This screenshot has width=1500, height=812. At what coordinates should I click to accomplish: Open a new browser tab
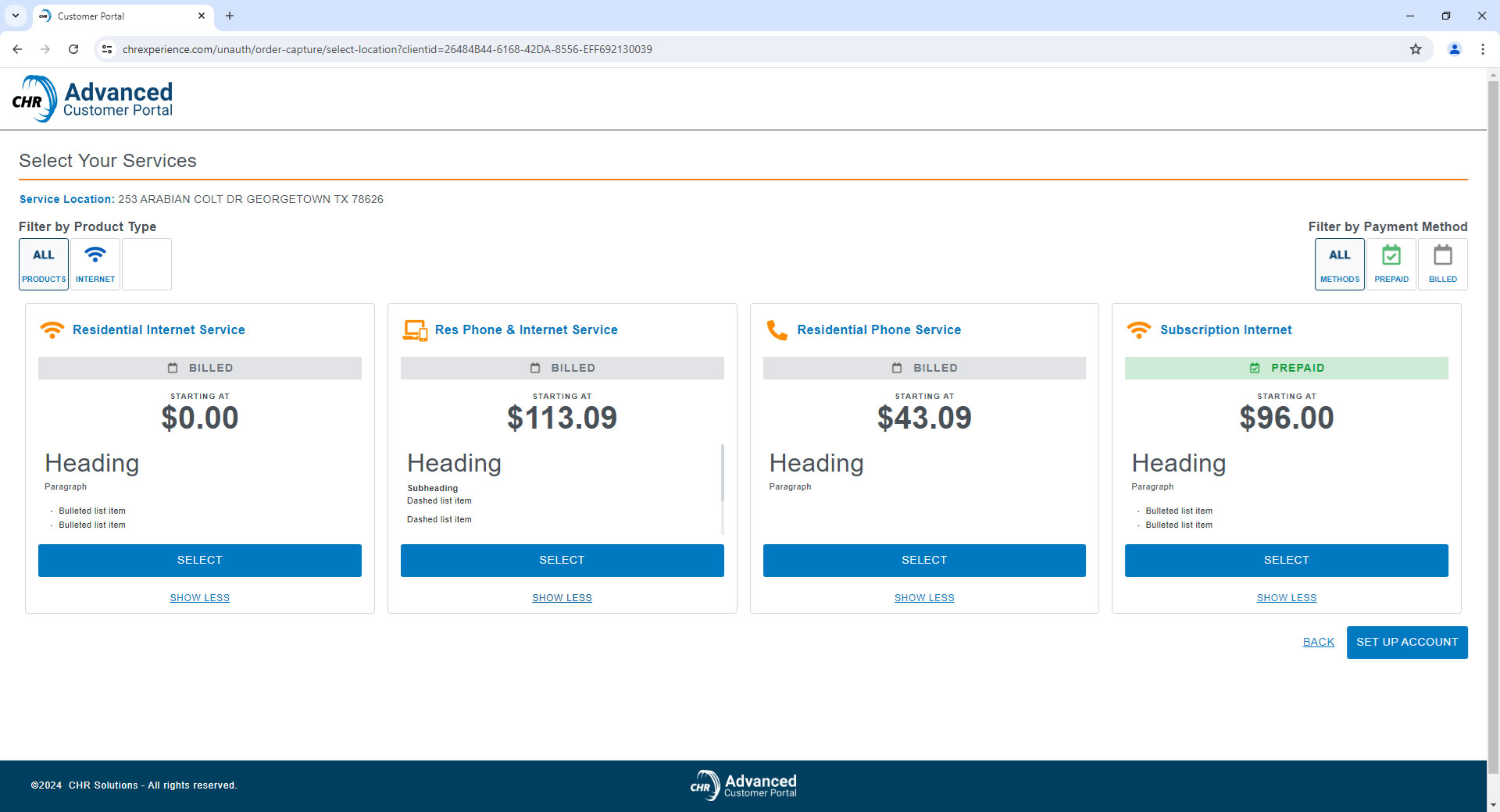click(x=230, y=16)
